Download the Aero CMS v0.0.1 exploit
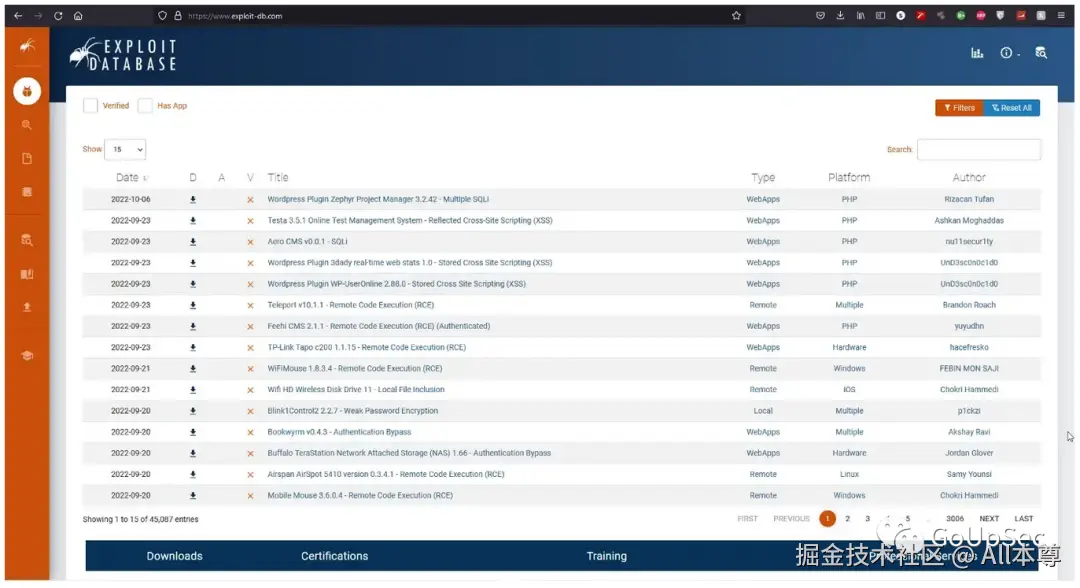Image resolution: width=1080 pixels, height=588 pixels. point(193,242)
